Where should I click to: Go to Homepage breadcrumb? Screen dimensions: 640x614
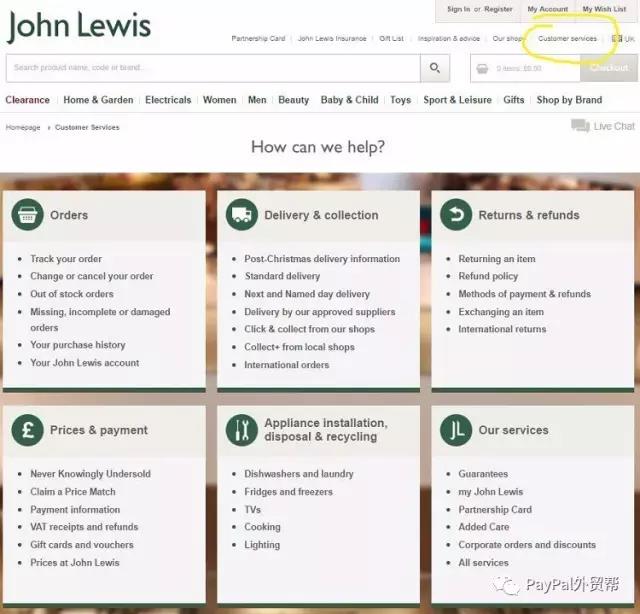(23, 127)
